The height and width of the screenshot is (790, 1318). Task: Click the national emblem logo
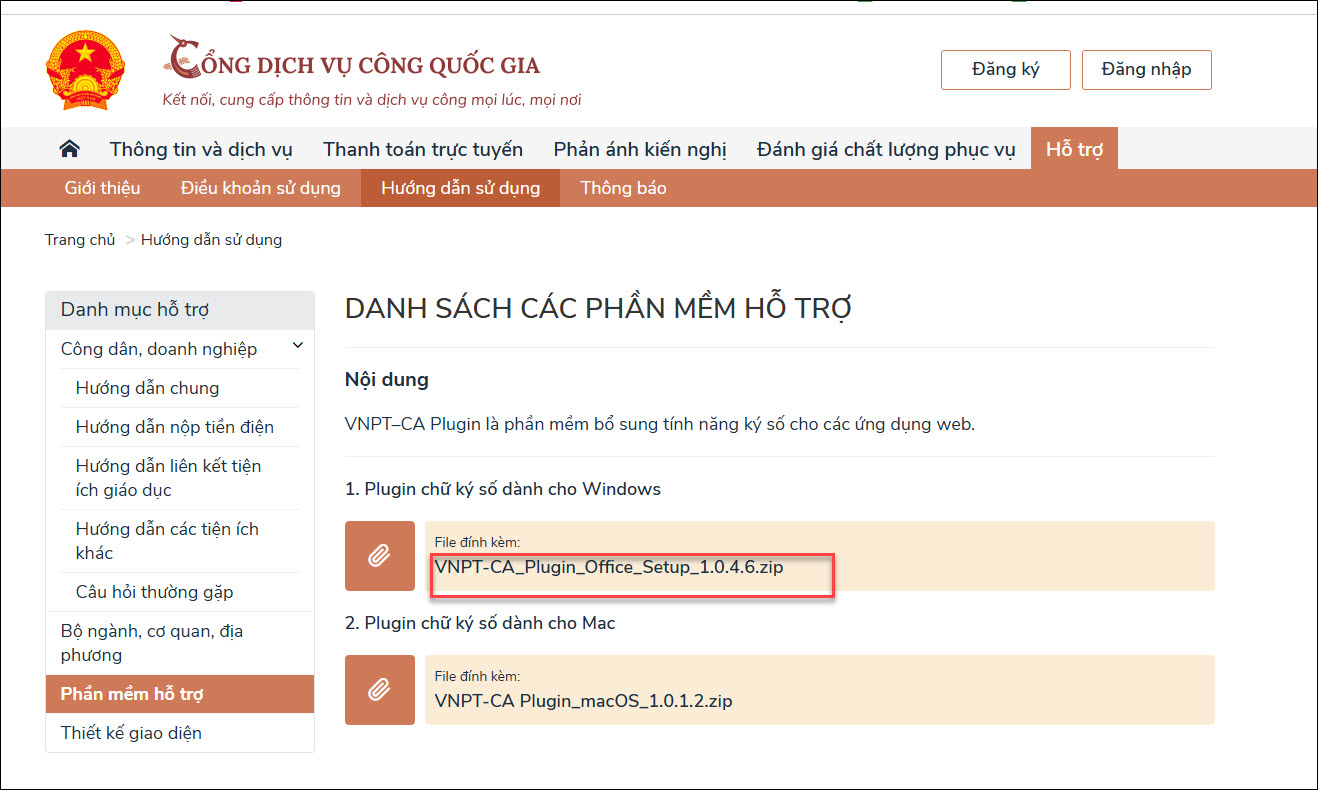point(85,69)
